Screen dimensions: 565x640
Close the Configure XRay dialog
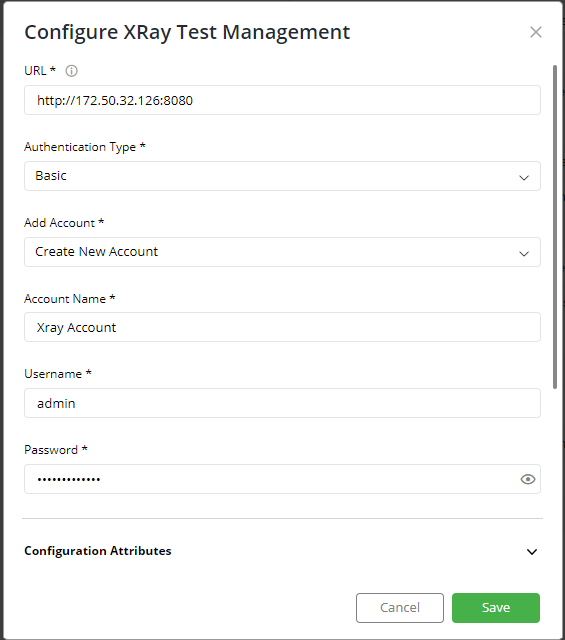[536, 32]
